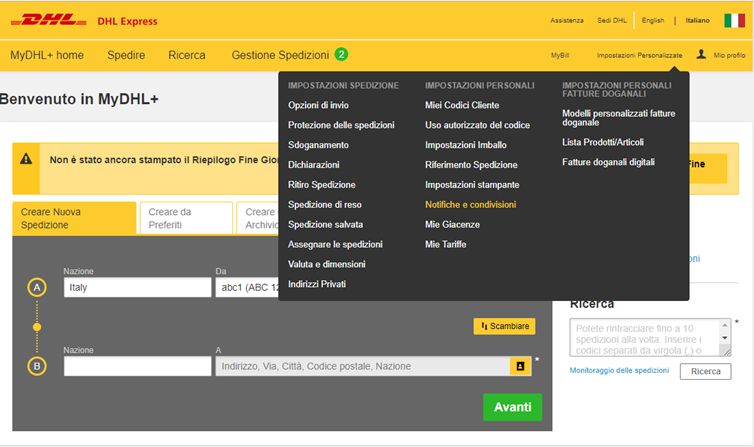This screenshot has height=447, width=754.
Task: Select Creare Nuova Spedizione tab
Action: [x=74, y=218]
